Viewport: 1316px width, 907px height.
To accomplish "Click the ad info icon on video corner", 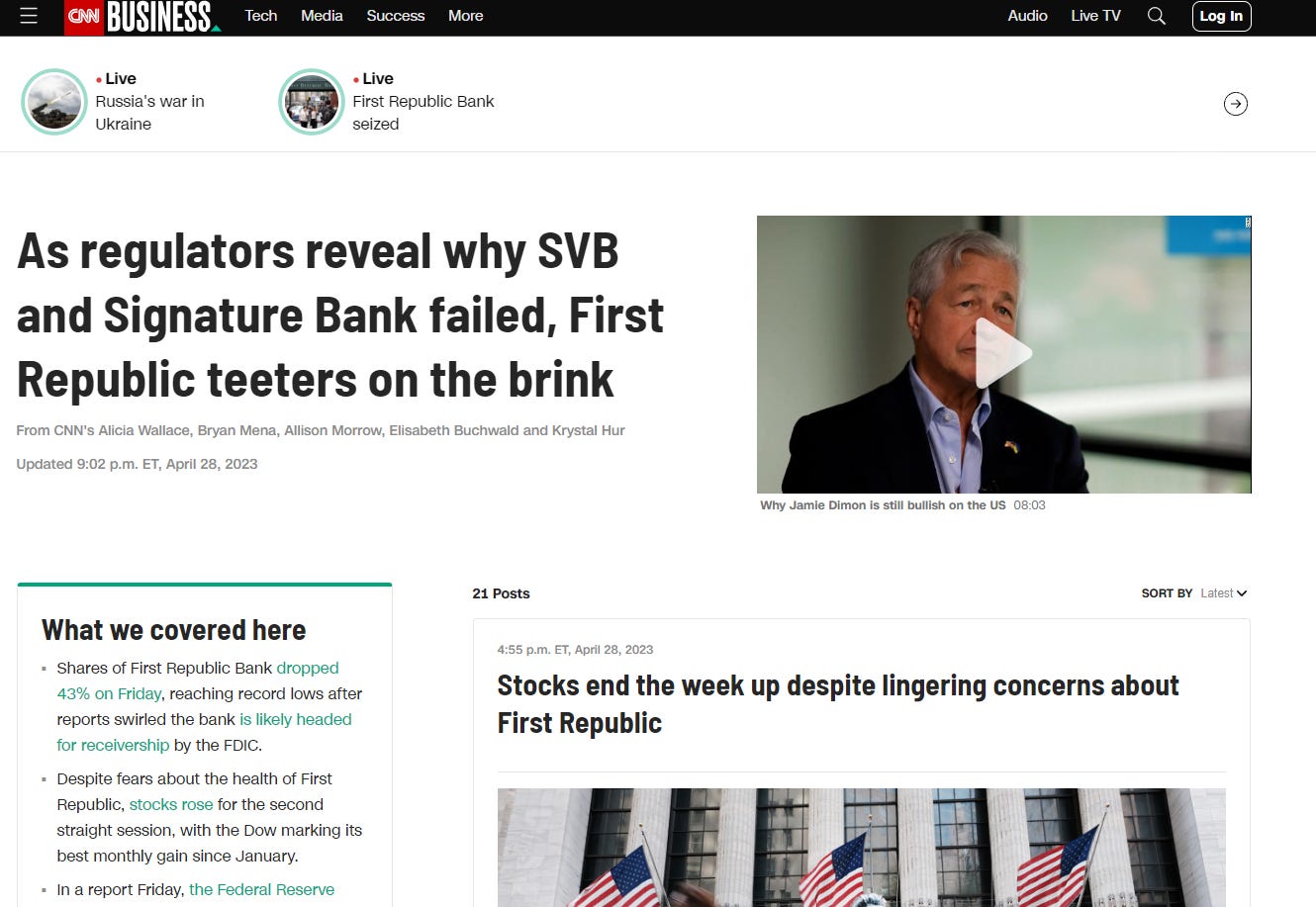I will [x=1247, y=223].
